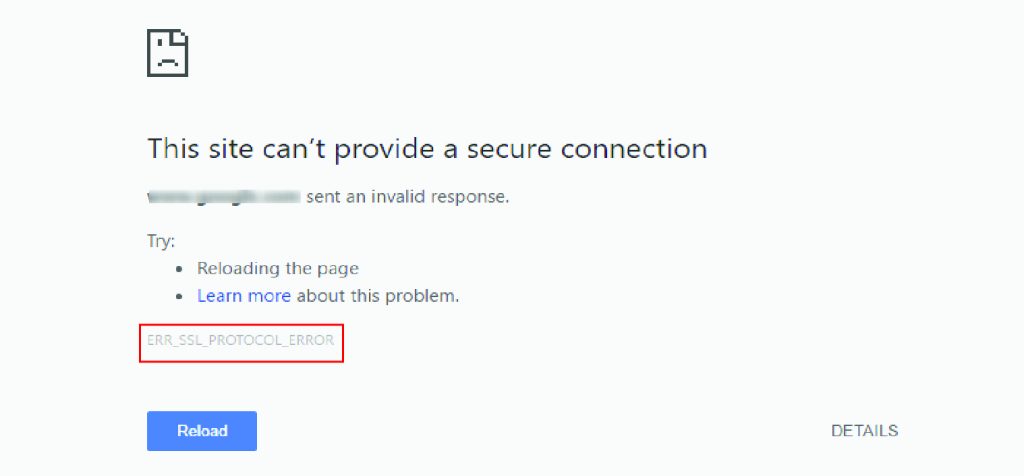Select the ERR_SSL_PROTOCOL_ERROR code text
Image resolution: width=1024 pixels, height=476 pixels.
click(241, 340)
